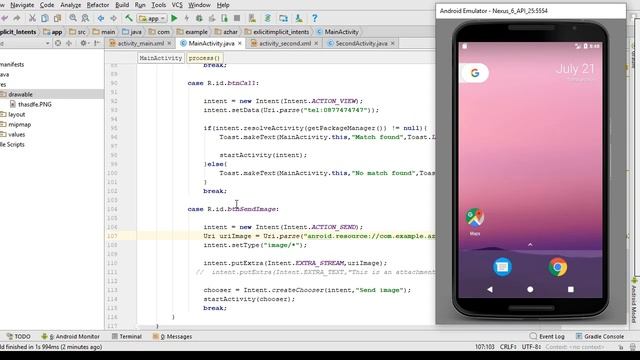
Task: Open the Gradle Console
Action: point(600,336)
